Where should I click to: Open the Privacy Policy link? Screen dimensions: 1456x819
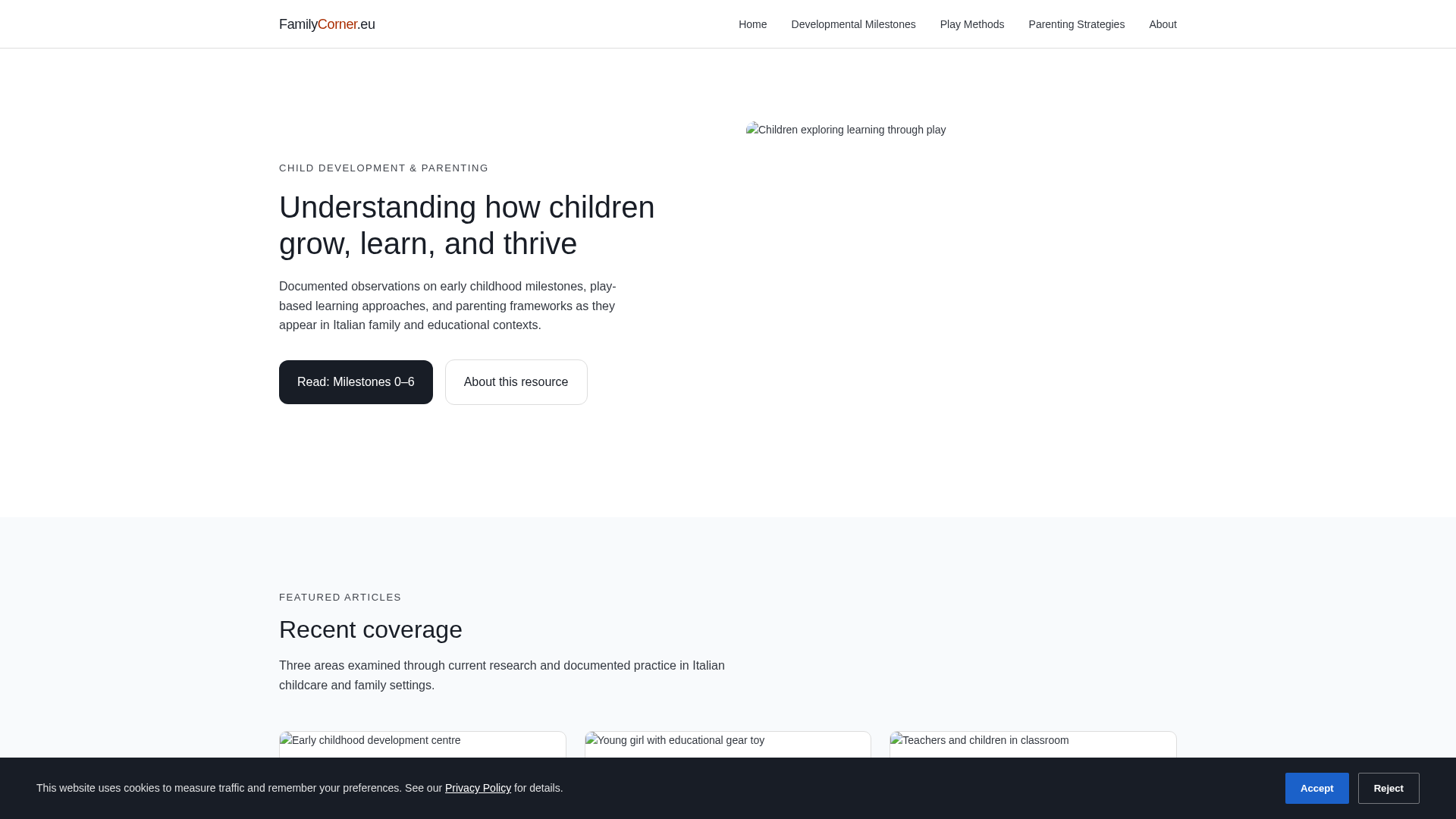pyautogui.click(x=478, y=788)
